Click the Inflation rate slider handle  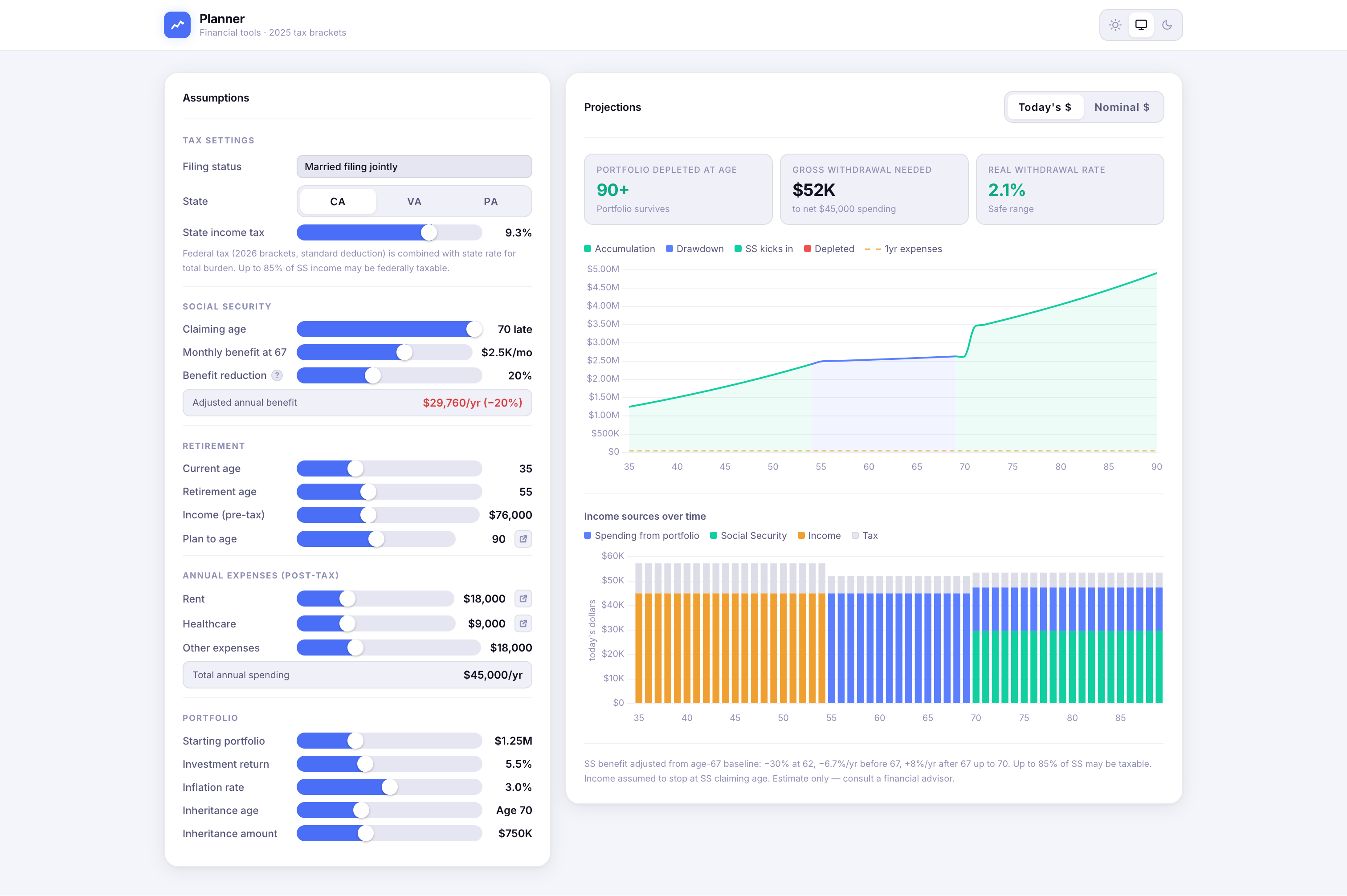coord(390,787)
